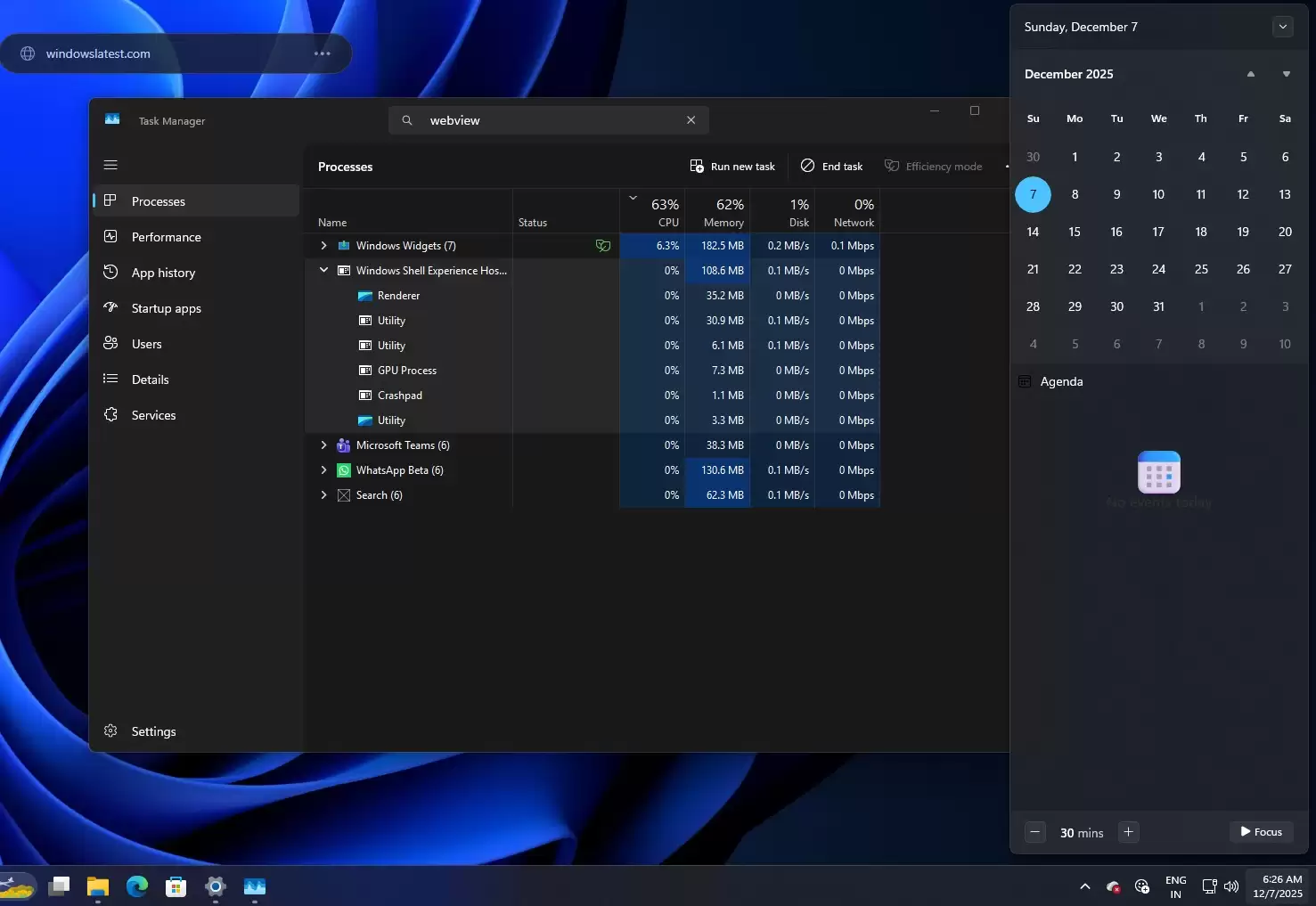Viewport: 1316px width, 906px height.
Task: Click the End task button
Action: [830, 166]
